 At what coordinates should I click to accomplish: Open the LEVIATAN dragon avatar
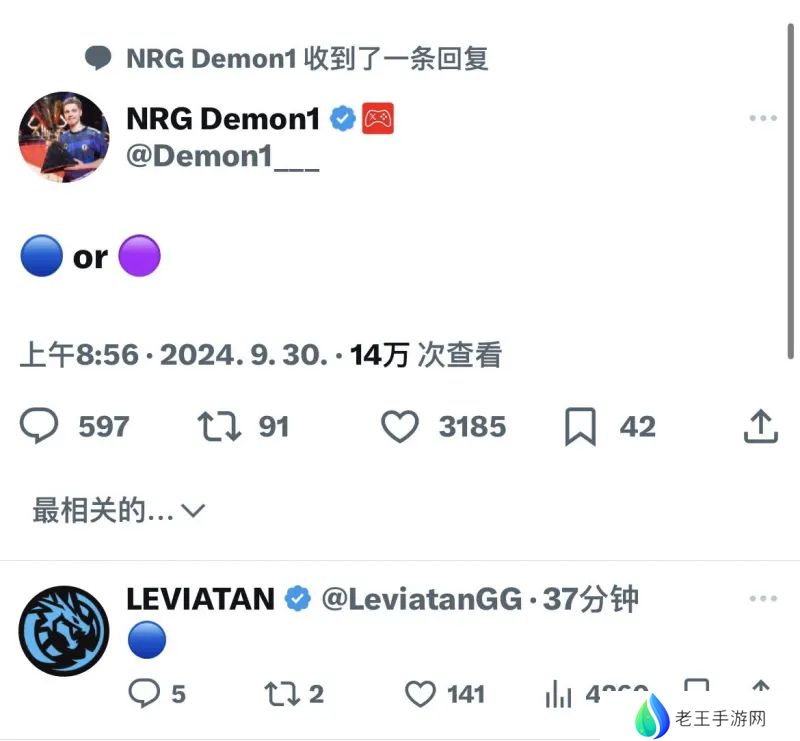64,631
